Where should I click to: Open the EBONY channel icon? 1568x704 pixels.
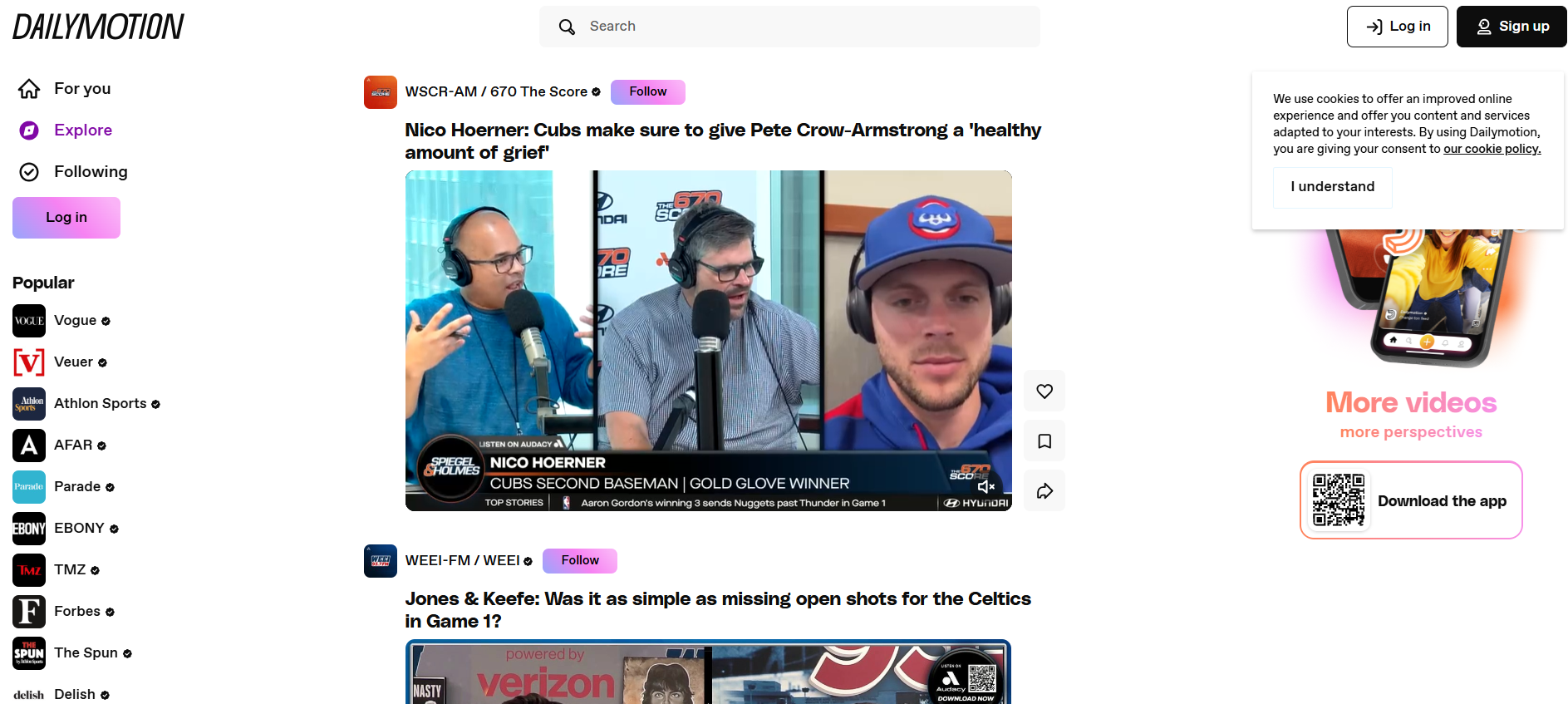pyautogui.click(x=29, y=529)
